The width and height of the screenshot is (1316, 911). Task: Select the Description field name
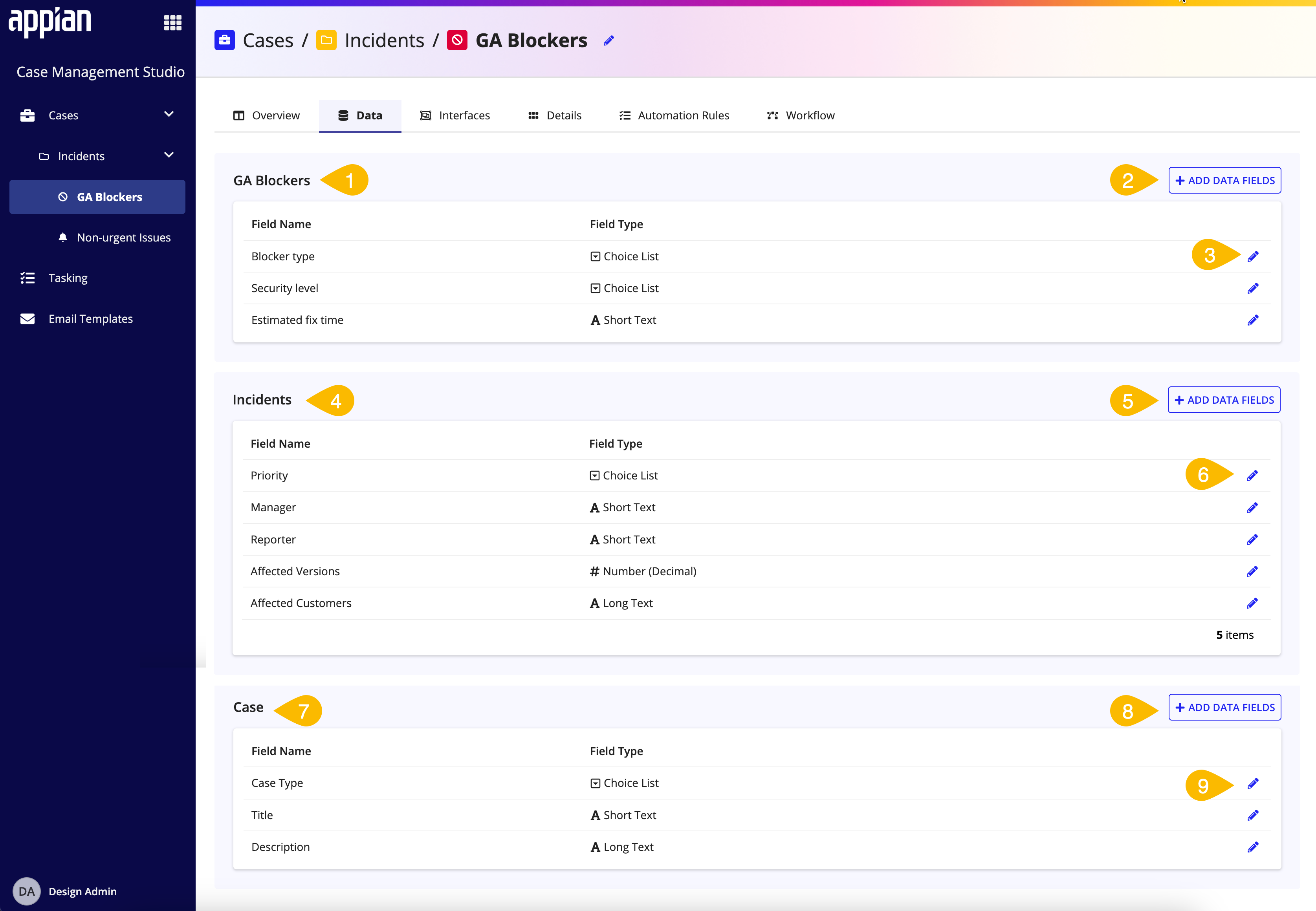coord(280,847)
